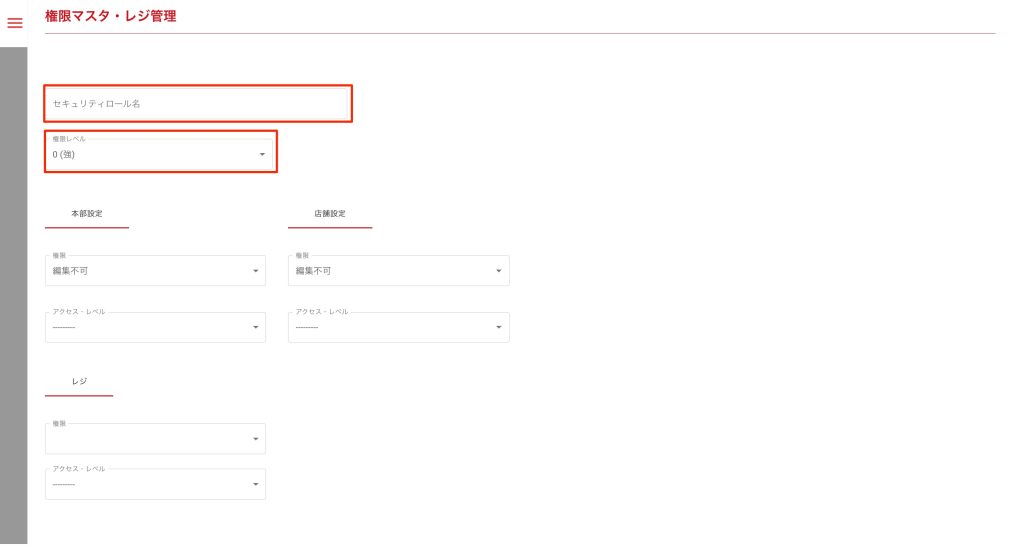Click the セキュリティロール名 input field
The width and height of the screenshot is (1024, 559).
(x=197, y=104)
